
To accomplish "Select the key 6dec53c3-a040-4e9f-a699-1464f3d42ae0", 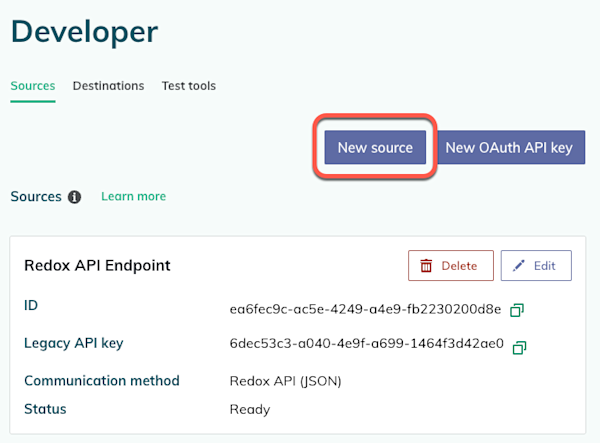I will coord(367,344).
